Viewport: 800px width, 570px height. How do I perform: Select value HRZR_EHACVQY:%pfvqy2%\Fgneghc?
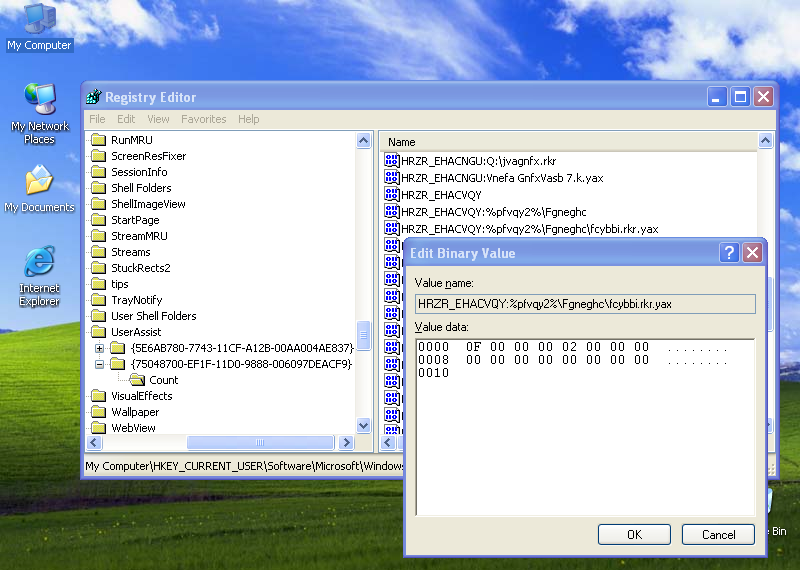tap(493, 212)
